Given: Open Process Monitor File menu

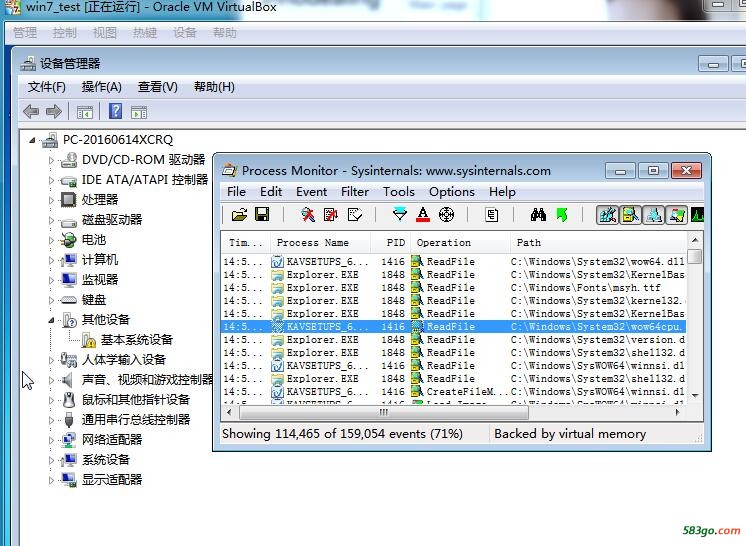Looking at the screenshot, I should click(236, 192).
